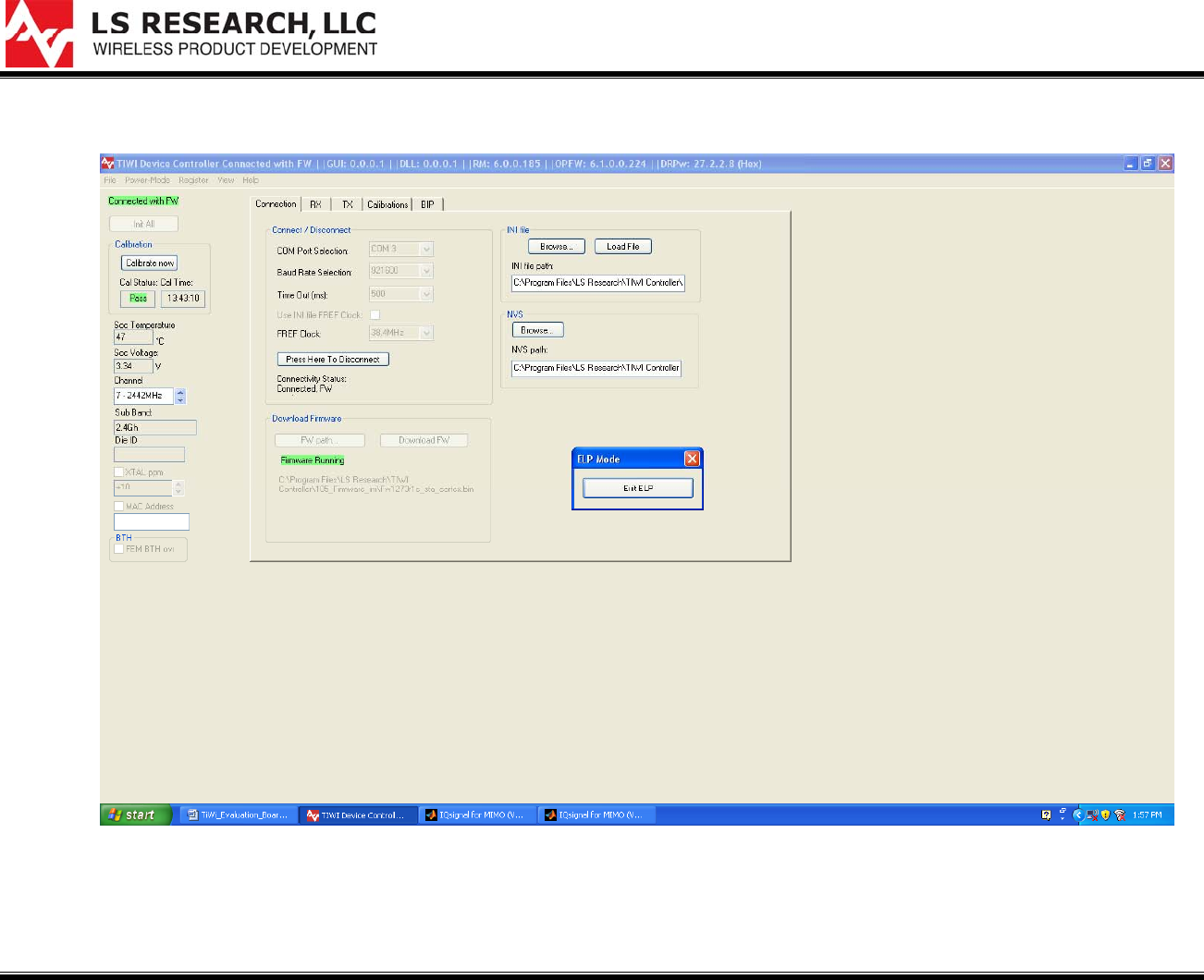
Task: Open the File menu
Action: click(110, 180)
